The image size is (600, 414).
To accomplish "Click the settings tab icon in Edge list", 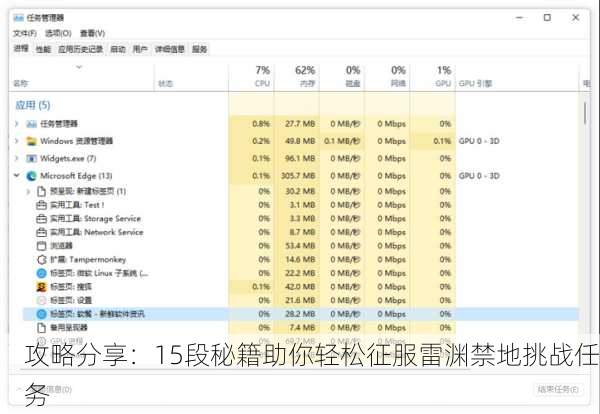I will pos(41,301).
